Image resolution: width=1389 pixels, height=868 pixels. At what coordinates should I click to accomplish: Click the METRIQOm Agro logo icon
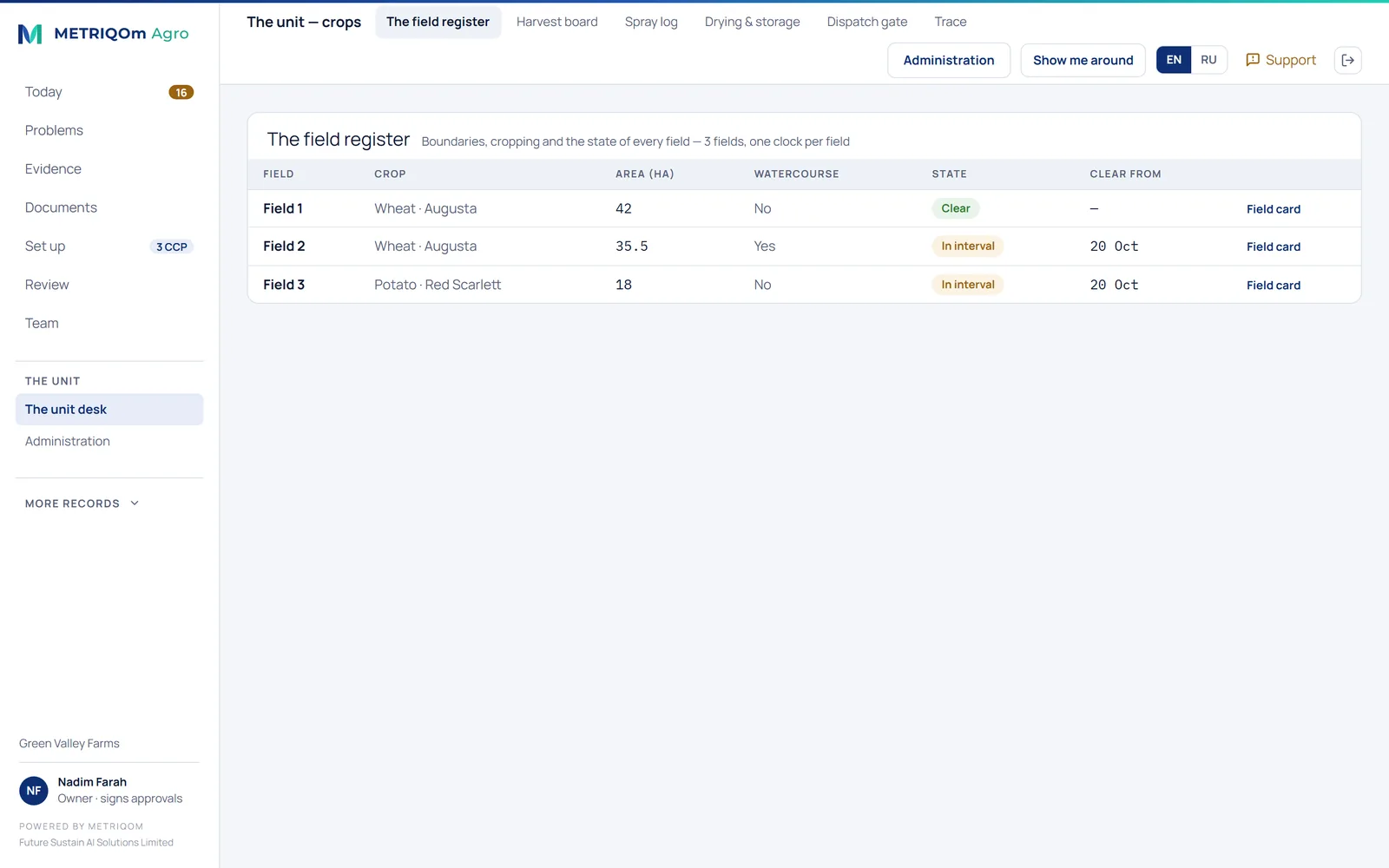tap(30, 34)
